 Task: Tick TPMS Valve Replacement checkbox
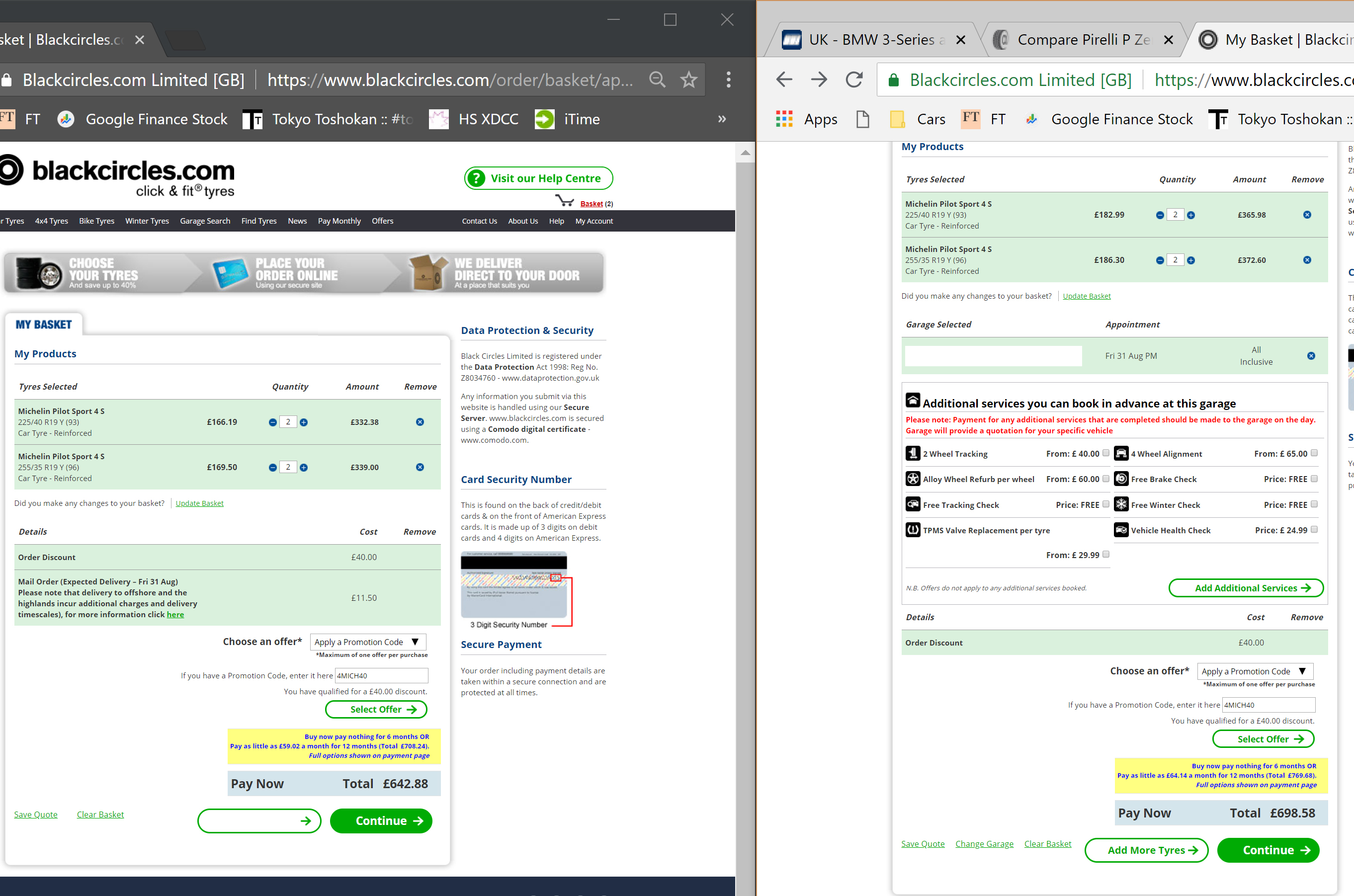pos(1106,554)
